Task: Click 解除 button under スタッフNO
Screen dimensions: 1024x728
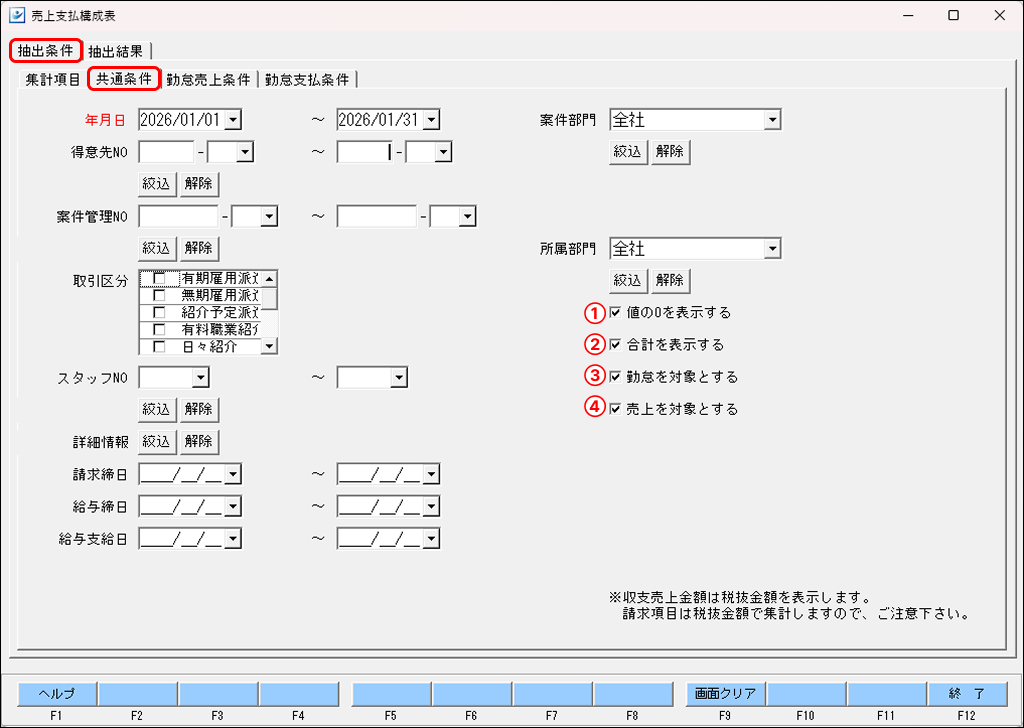Action: 199,409
